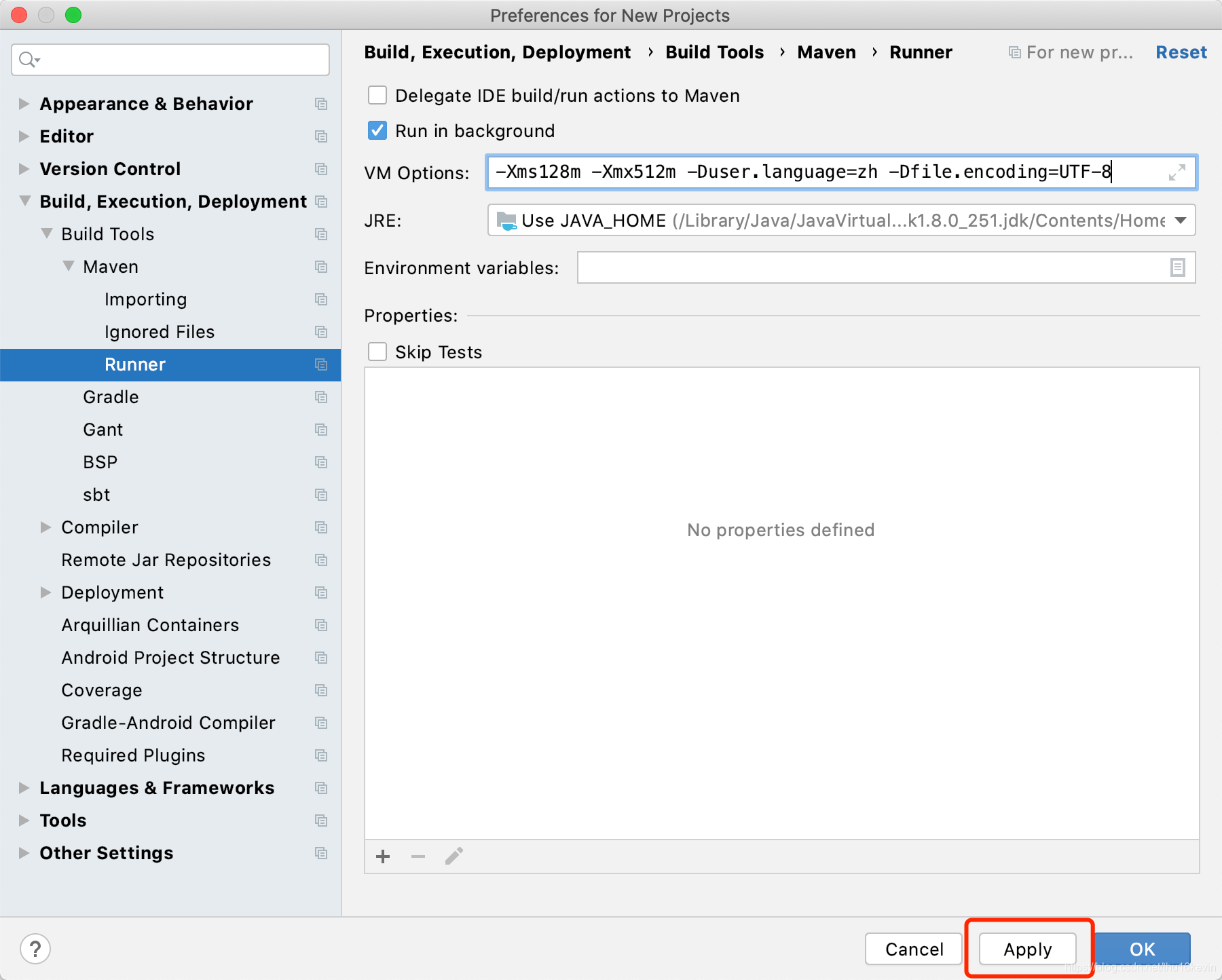Click the remove property minus icon
Viewport: 1222px width, 980px height.
(x=418, y=856)
